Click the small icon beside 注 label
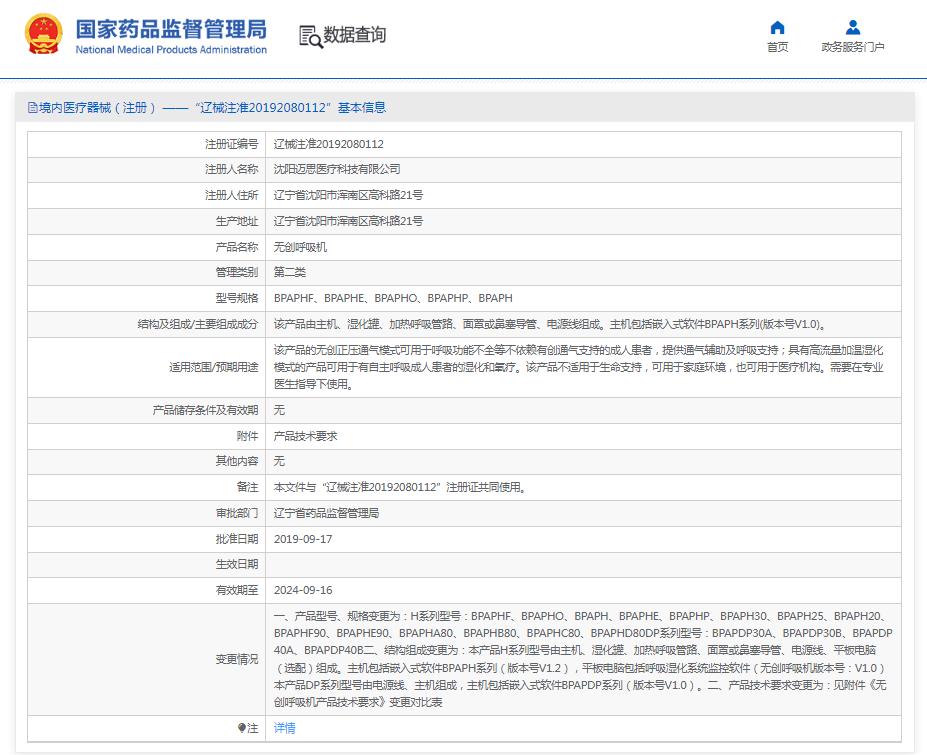 click(x=241, y=728)
